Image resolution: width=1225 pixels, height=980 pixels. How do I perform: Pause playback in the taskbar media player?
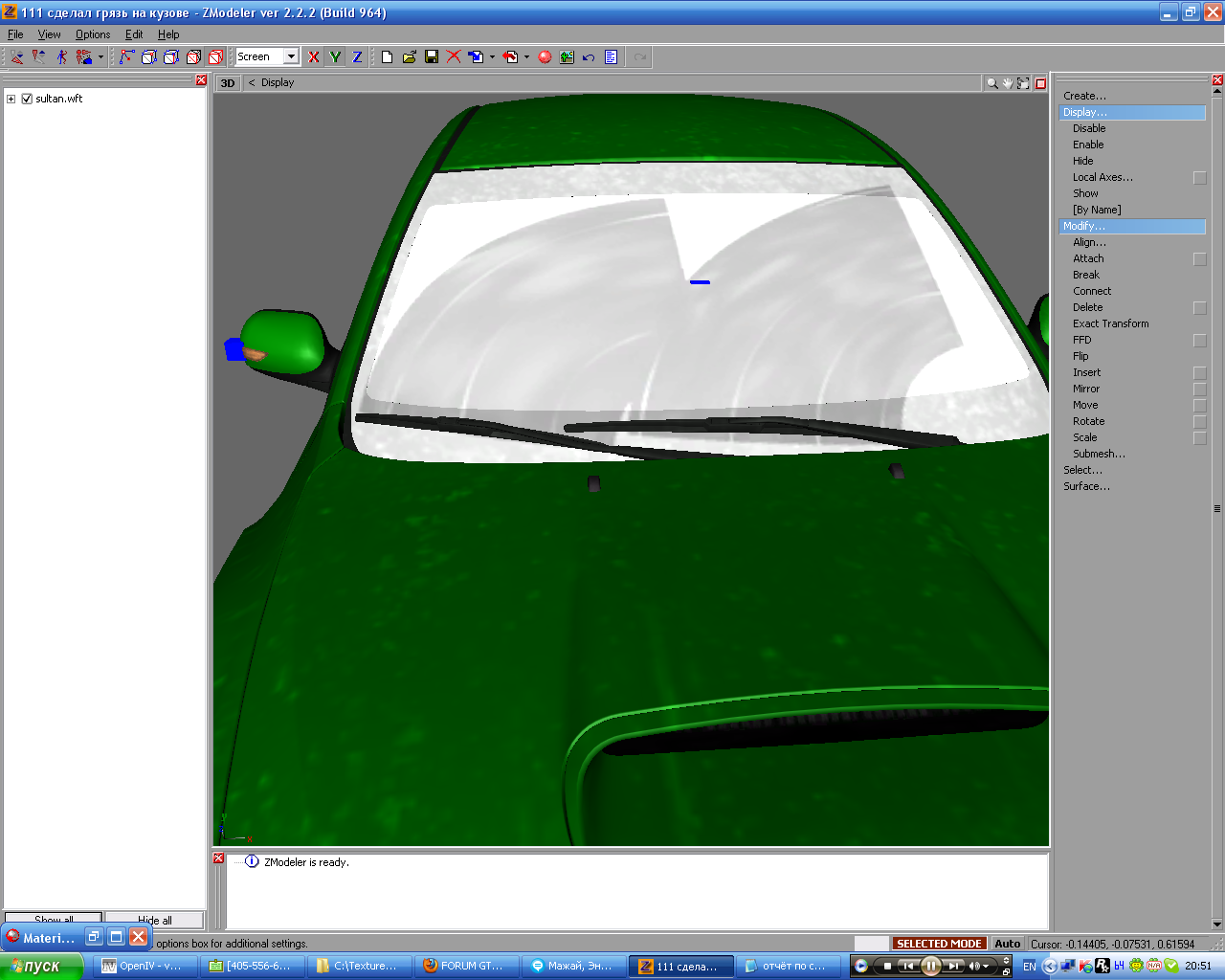tap(929, 966)
